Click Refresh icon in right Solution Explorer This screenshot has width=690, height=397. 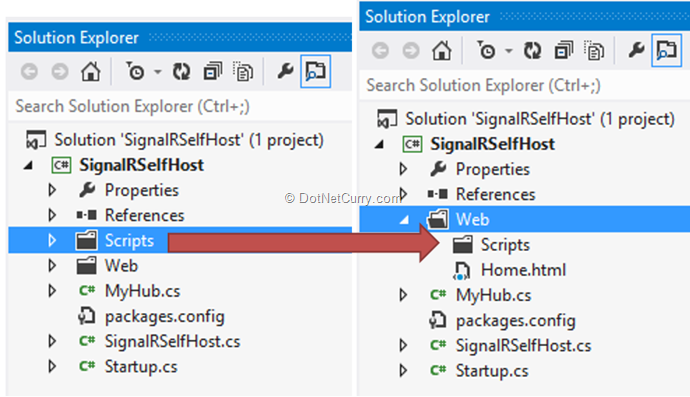point(532,51)
